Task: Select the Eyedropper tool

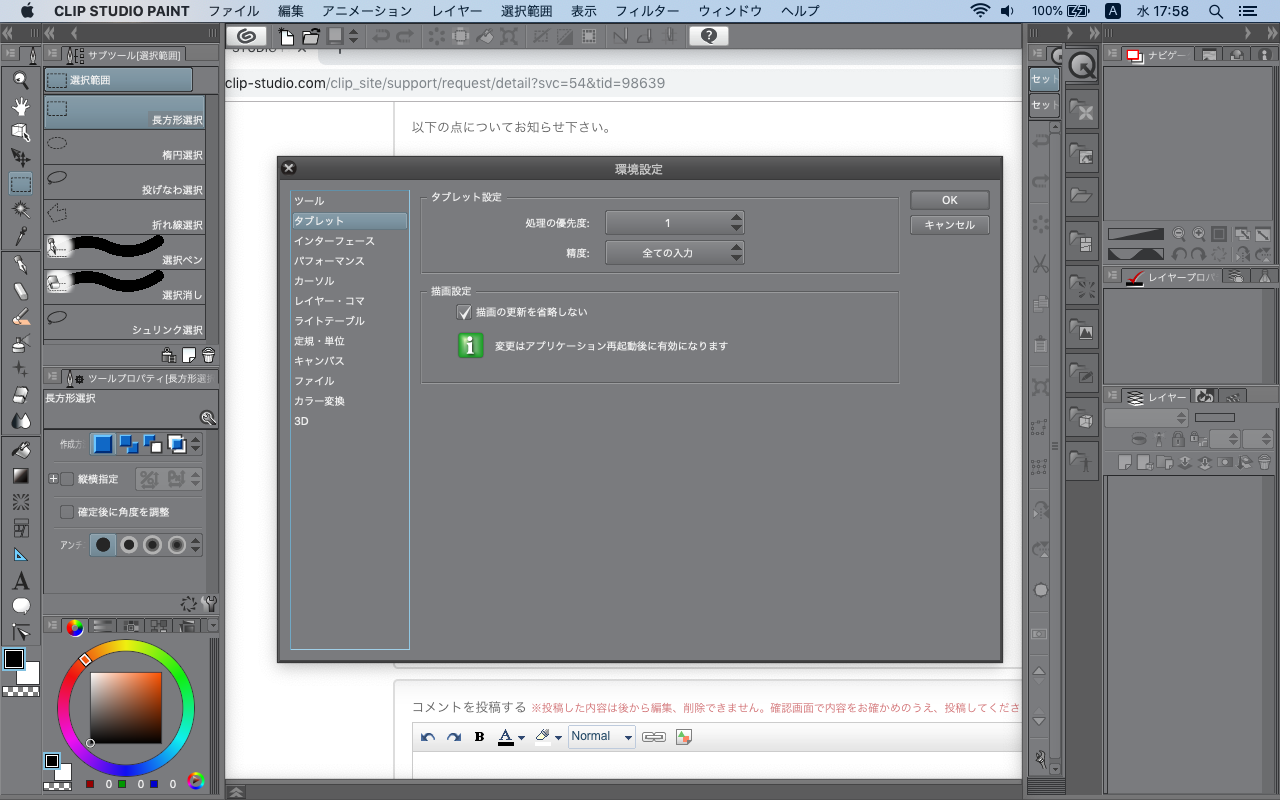Action: (x=21, y=235)
